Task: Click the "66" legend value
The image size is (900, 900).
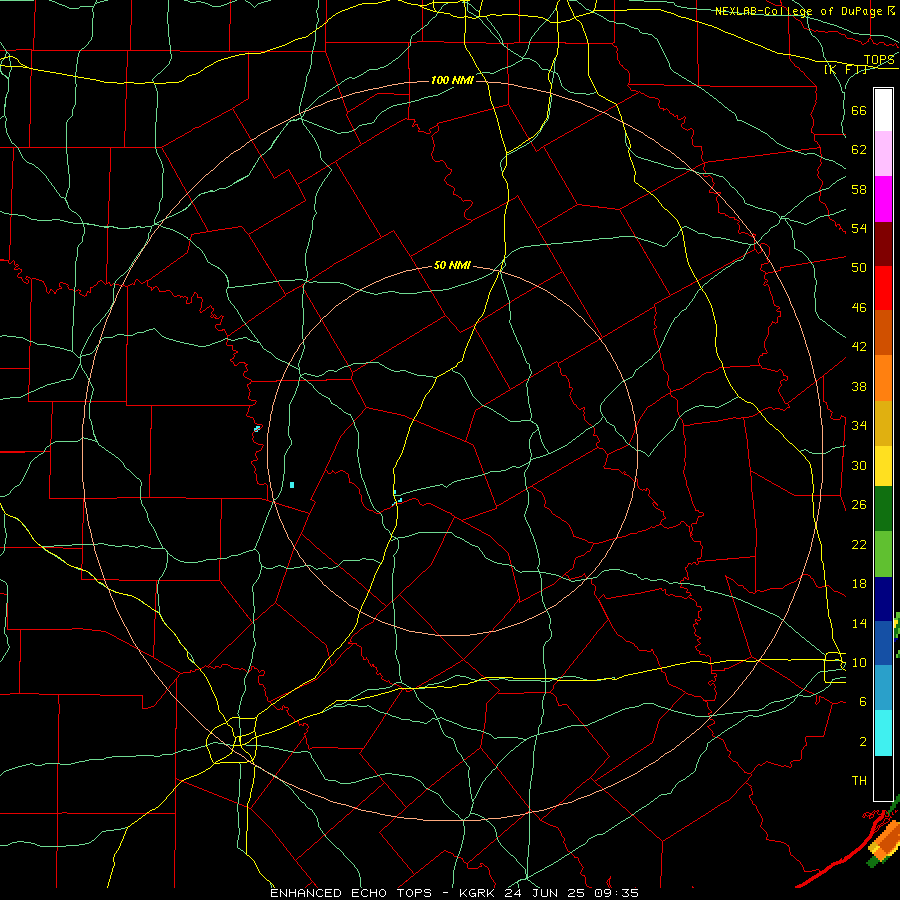Action: point(859,111)
